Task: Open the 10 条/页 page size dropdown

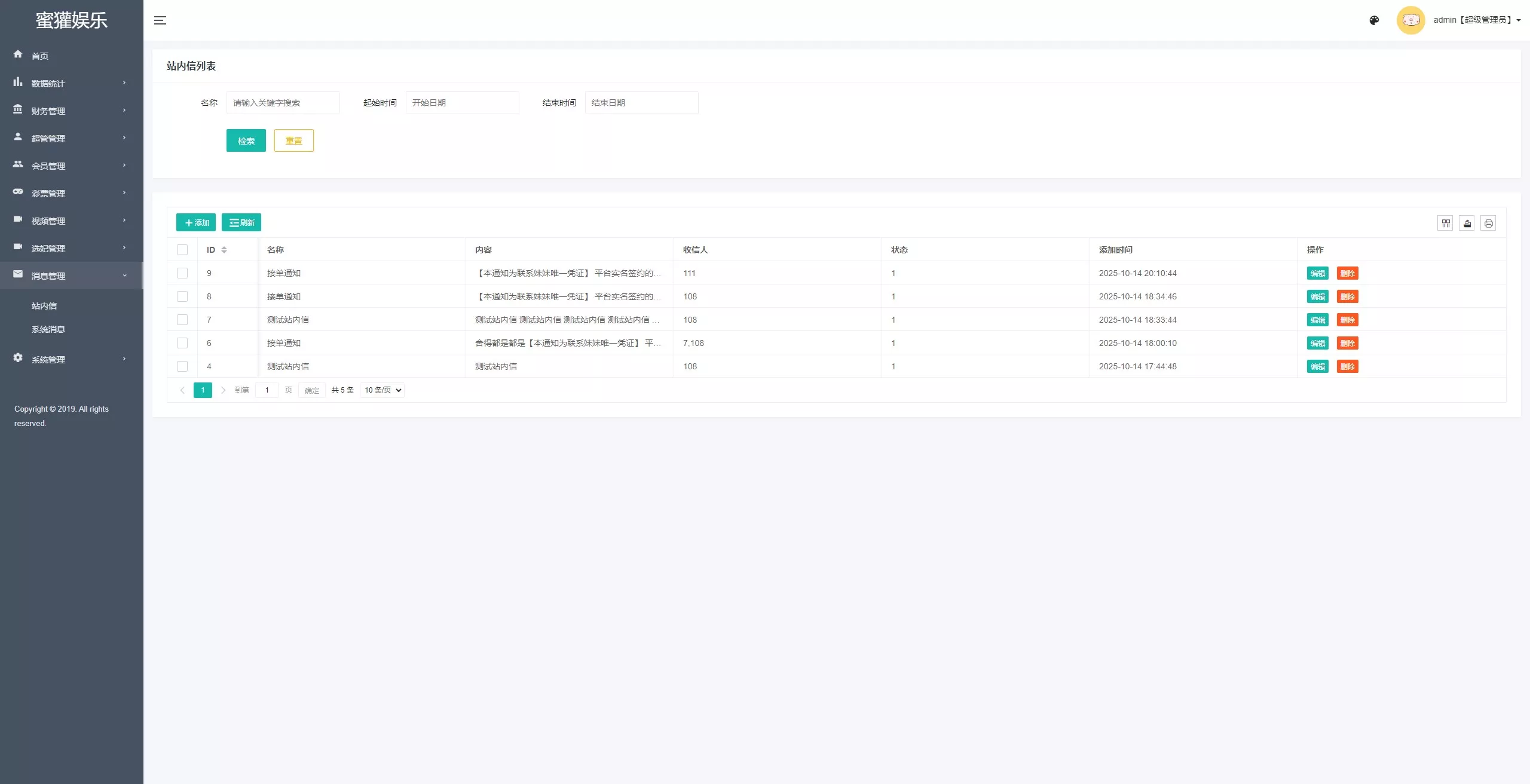Action: 382,390
